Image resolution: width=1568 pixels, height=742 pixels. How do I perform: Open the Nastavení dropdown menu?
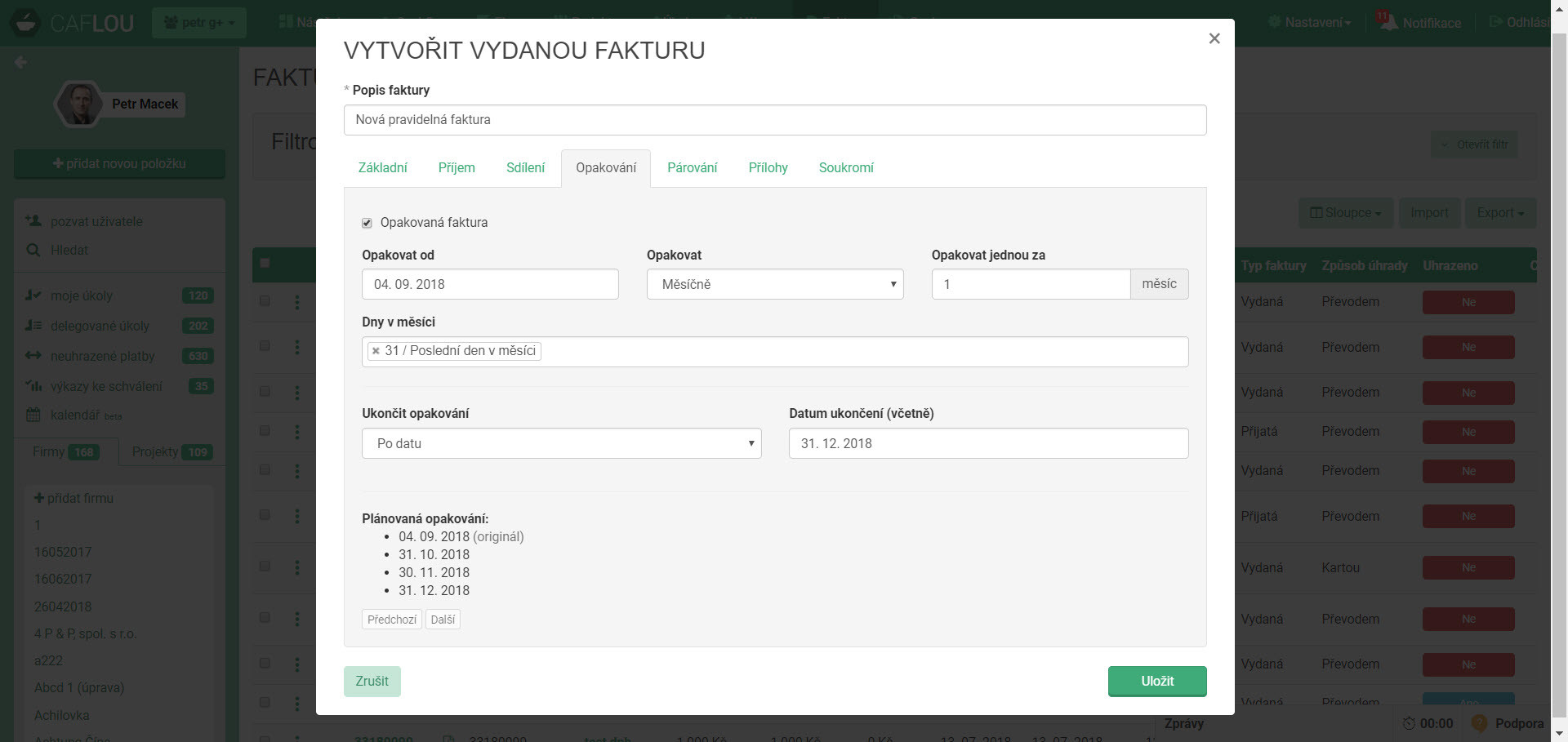pyautogui.click(x=1309, y=22)
